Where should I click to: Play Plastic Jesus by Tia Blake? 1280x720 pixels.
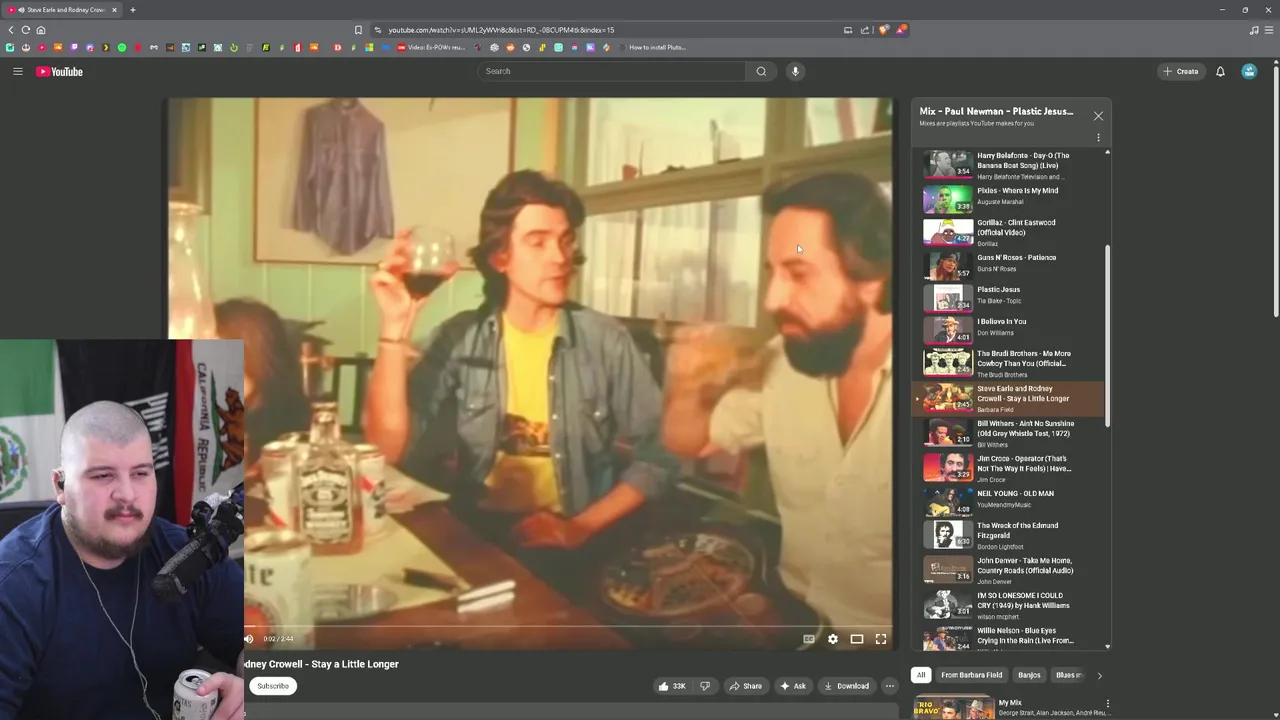[1009, 297]
